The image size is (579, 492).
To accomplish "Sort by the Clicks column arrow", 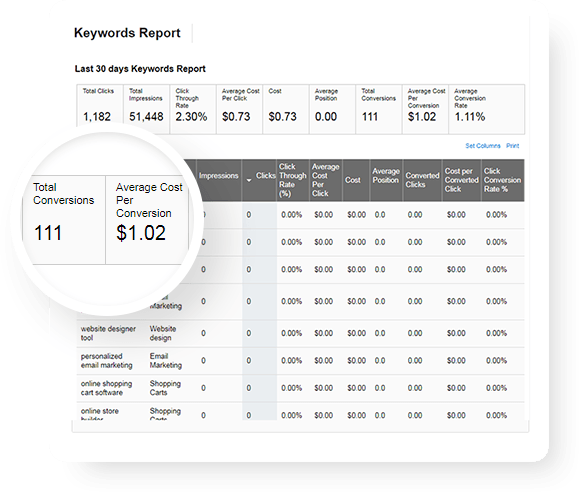I will tap(249, 180).
